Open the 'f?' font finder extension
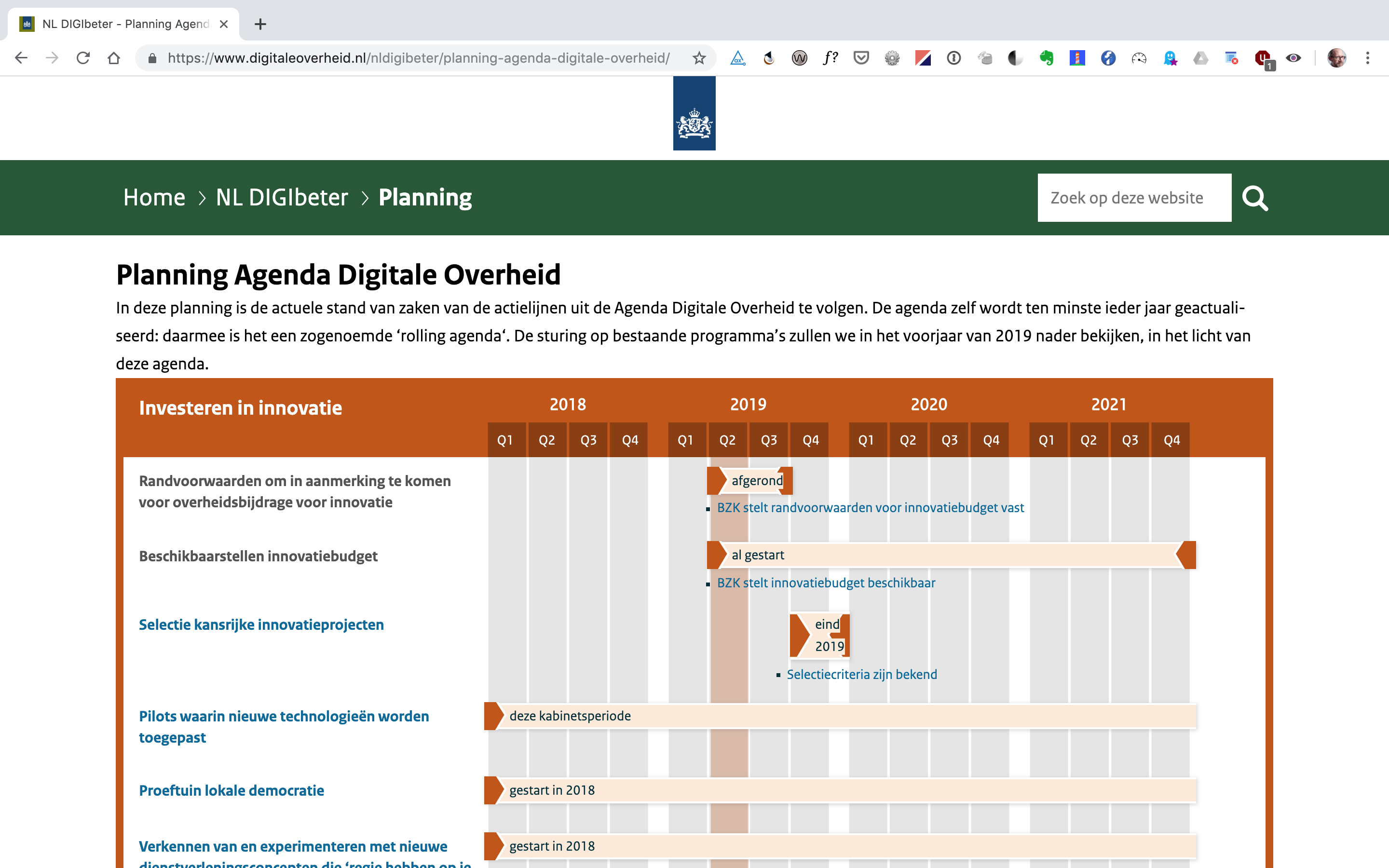The image size is (1389, 868). tap(830, 58)
